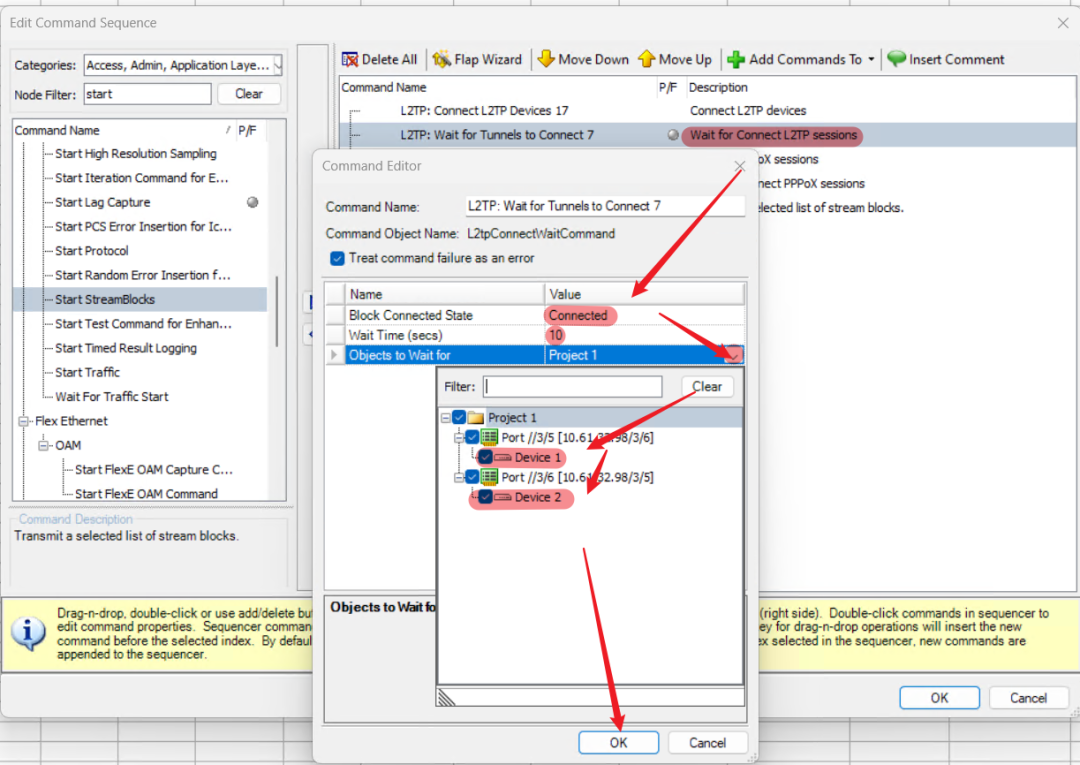Open the Categories dropdown
Image resolution: width=1080 pixels, height=765 pixels.
tap(277, 65)
